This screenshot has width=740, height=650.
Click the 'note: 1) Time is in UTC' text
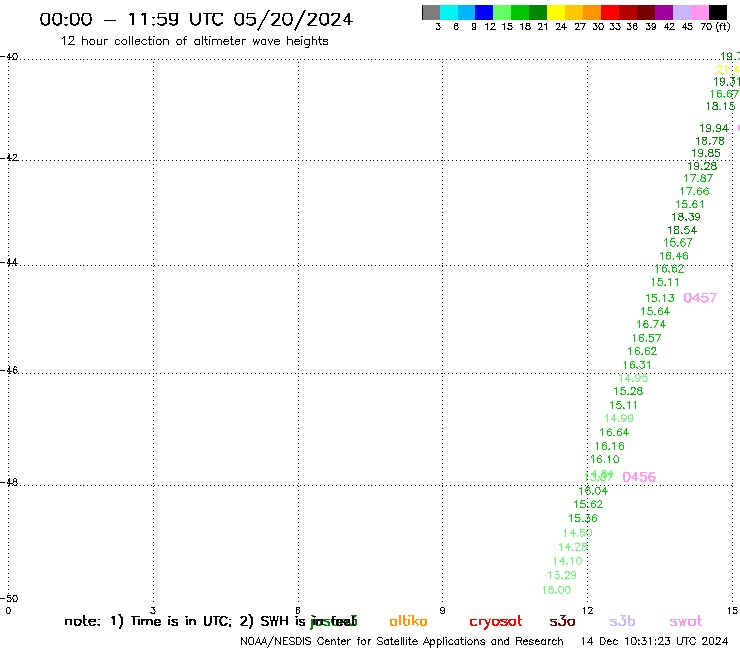148,621
